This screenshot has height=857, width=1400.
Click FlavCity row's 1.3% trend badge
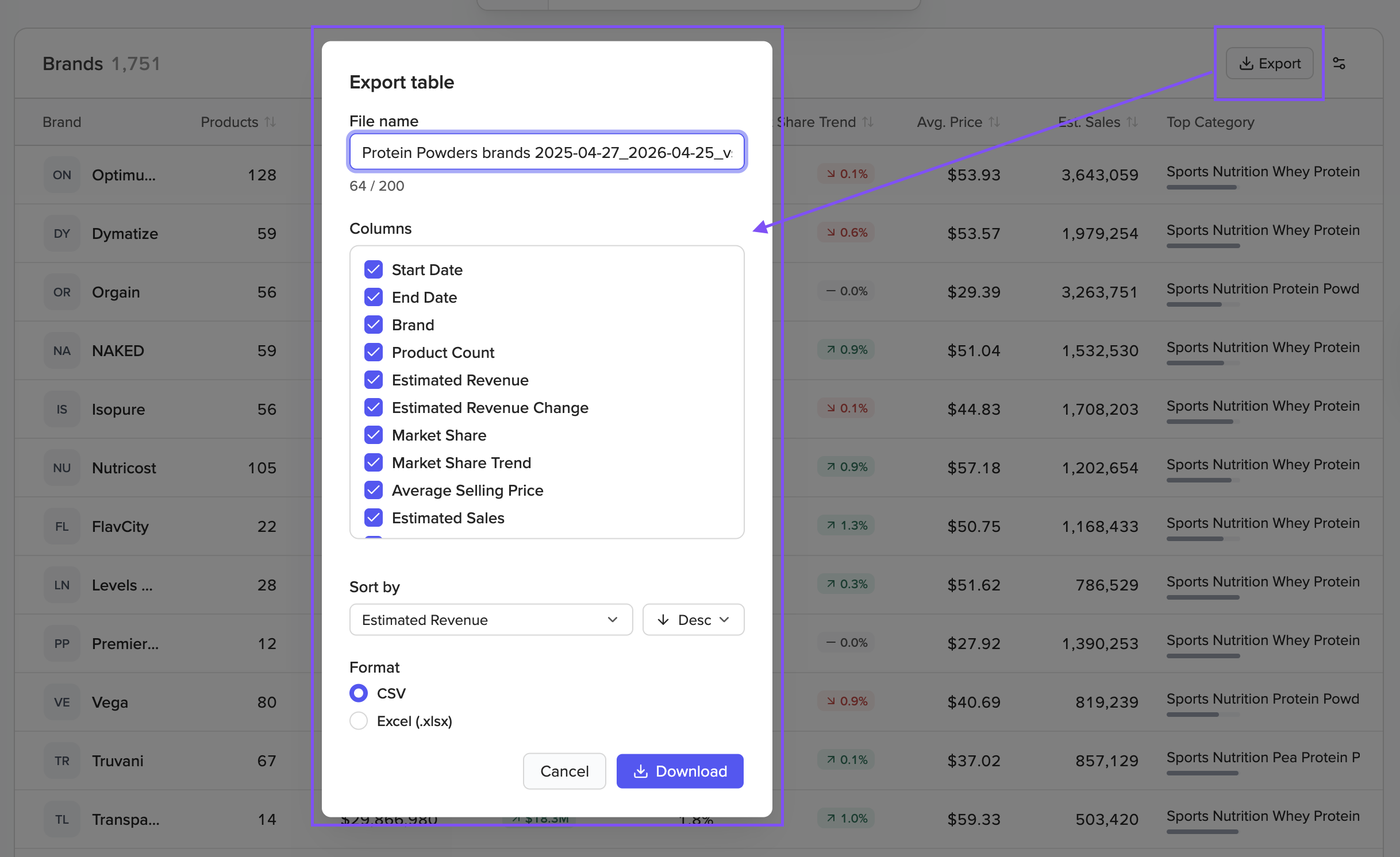tap(847, 526)
